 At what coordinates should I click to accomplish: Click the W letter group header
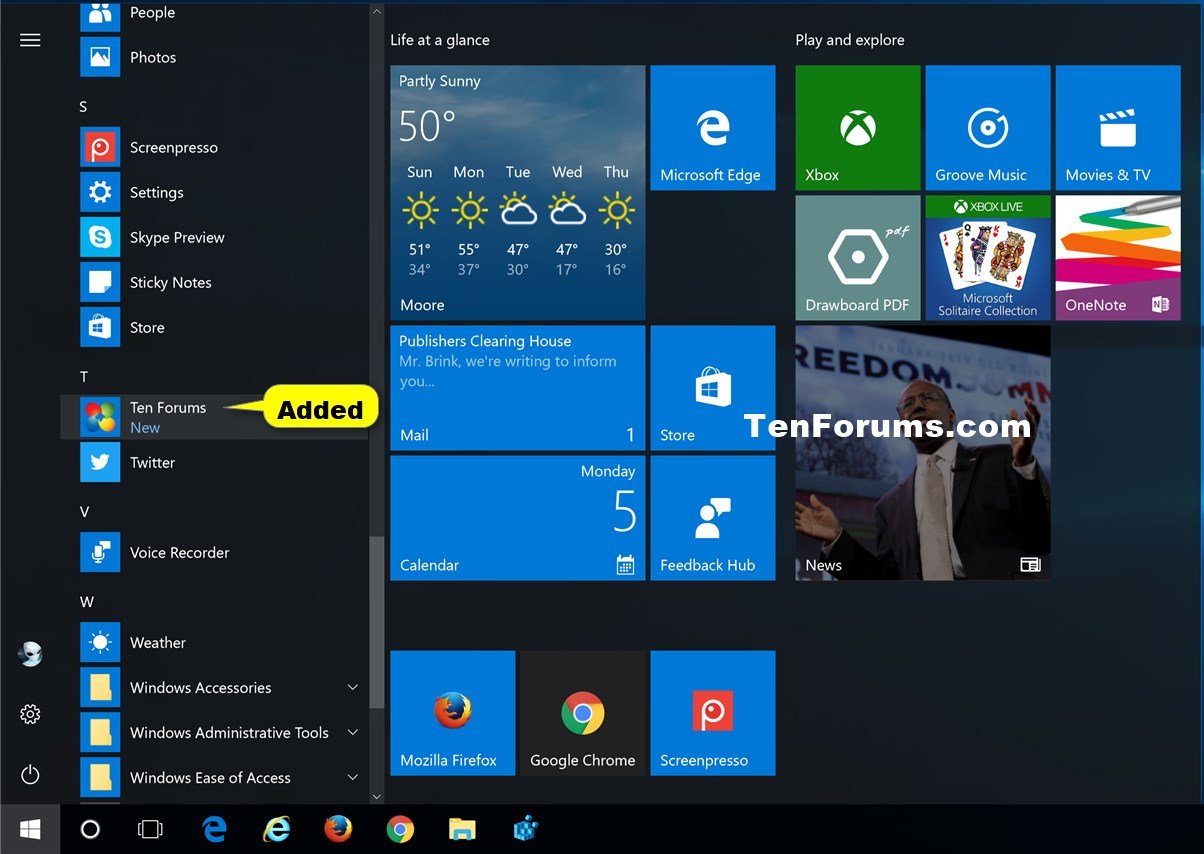pyautogui.click(x=87, y=601)
